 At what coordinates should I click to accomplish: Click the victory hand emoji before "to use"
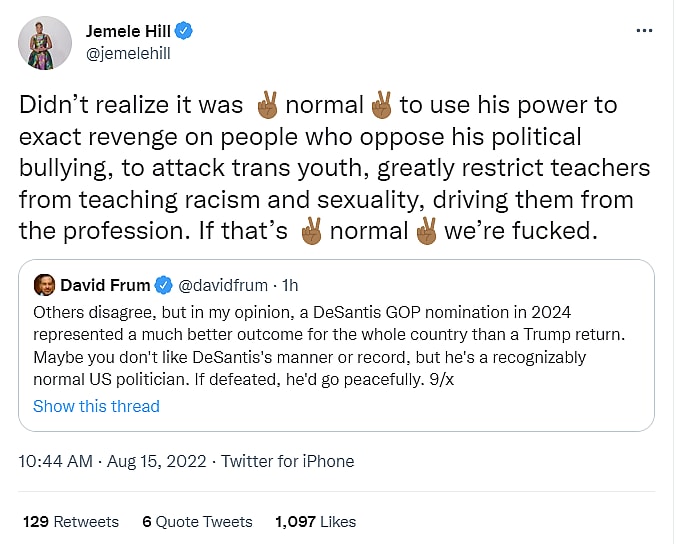pyautogui.click(x=381, y=105)
